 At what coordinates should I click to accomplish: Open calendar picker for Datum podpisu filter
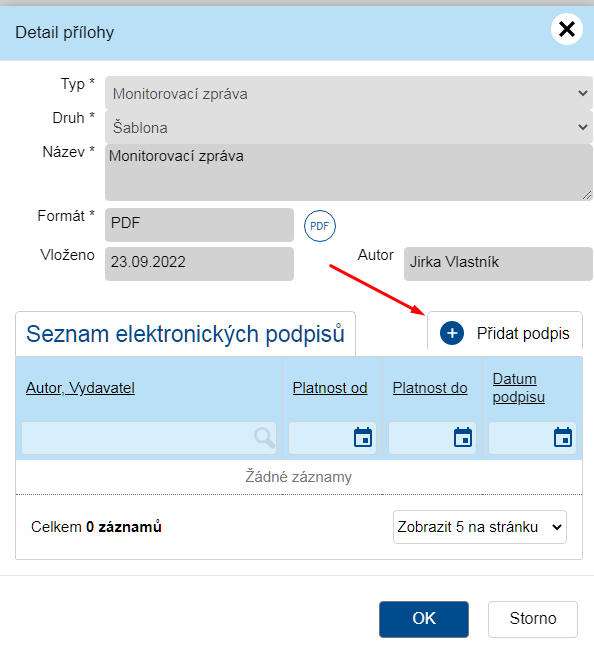tap(563, 437)
